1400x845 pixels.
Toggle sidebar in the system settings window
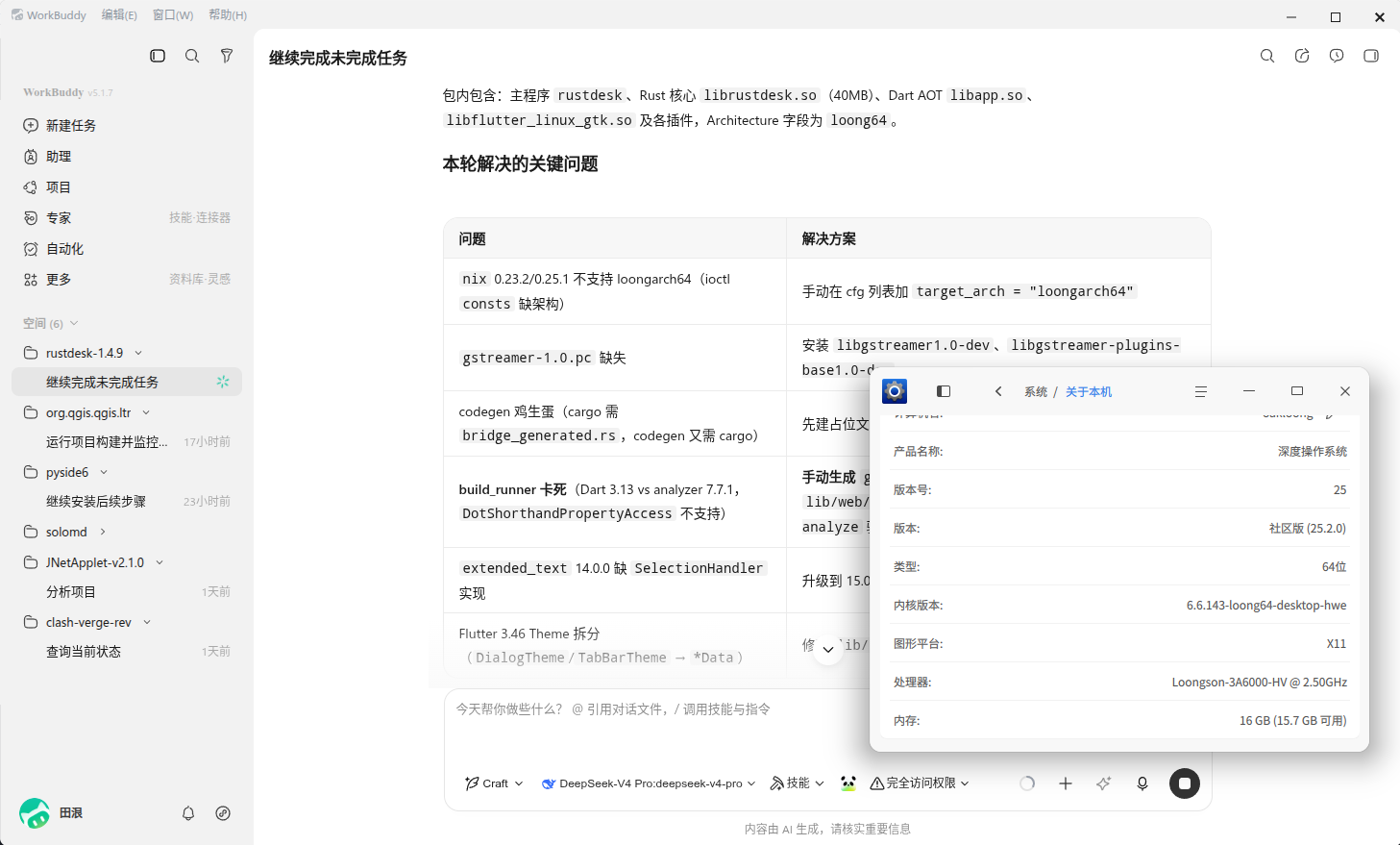[944, 391]
